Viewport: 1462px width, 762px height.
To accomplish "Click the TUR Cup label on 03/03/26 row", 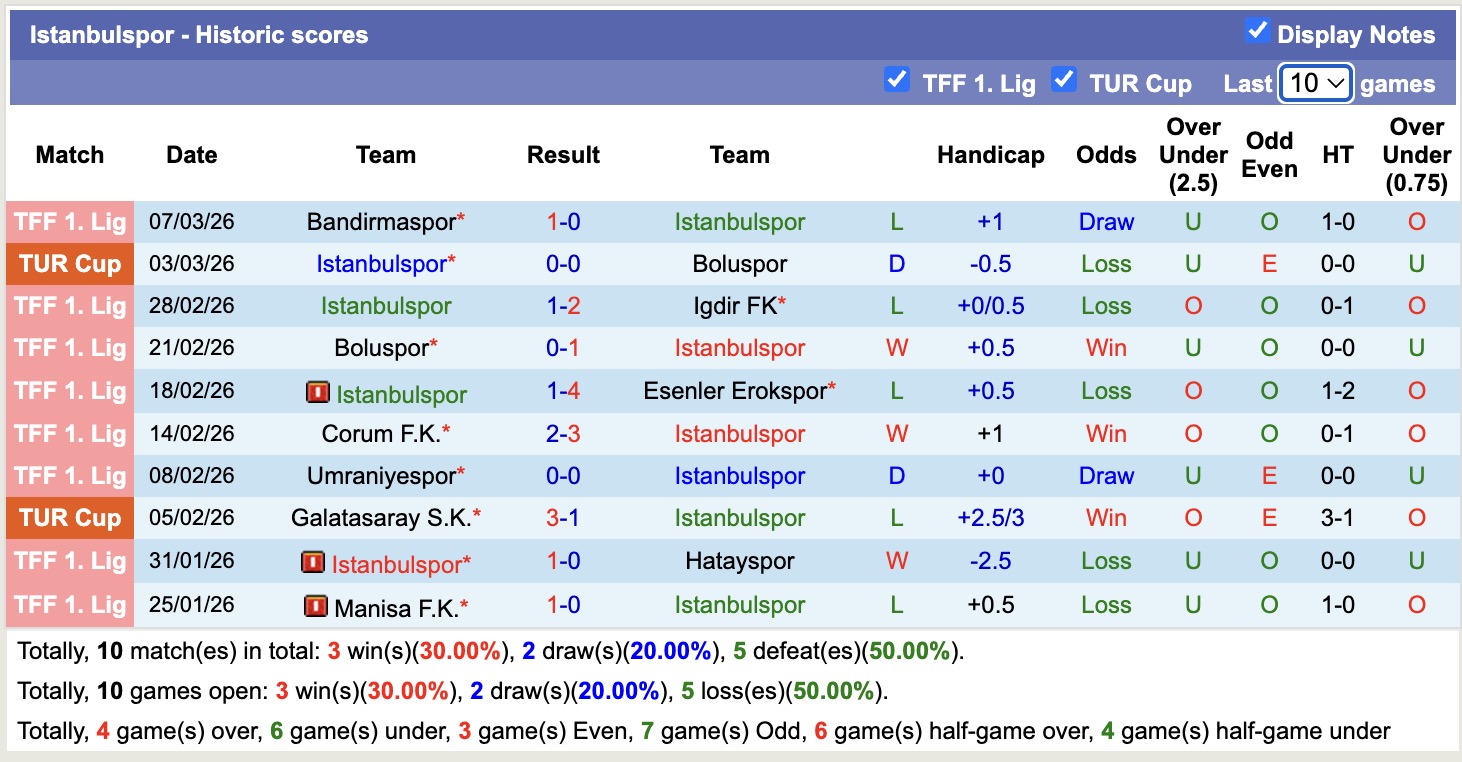I will pos(70,264).
